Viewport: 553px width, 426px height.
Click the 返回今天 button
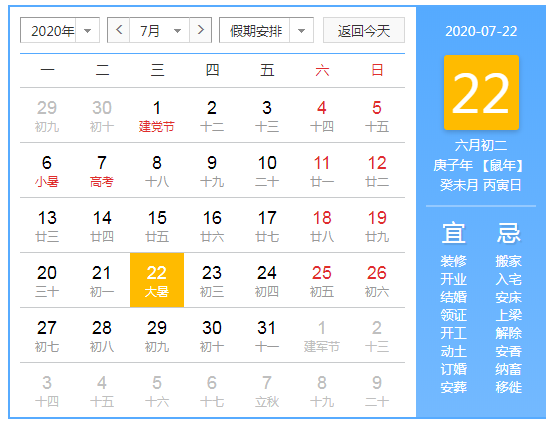click(364, 30)
